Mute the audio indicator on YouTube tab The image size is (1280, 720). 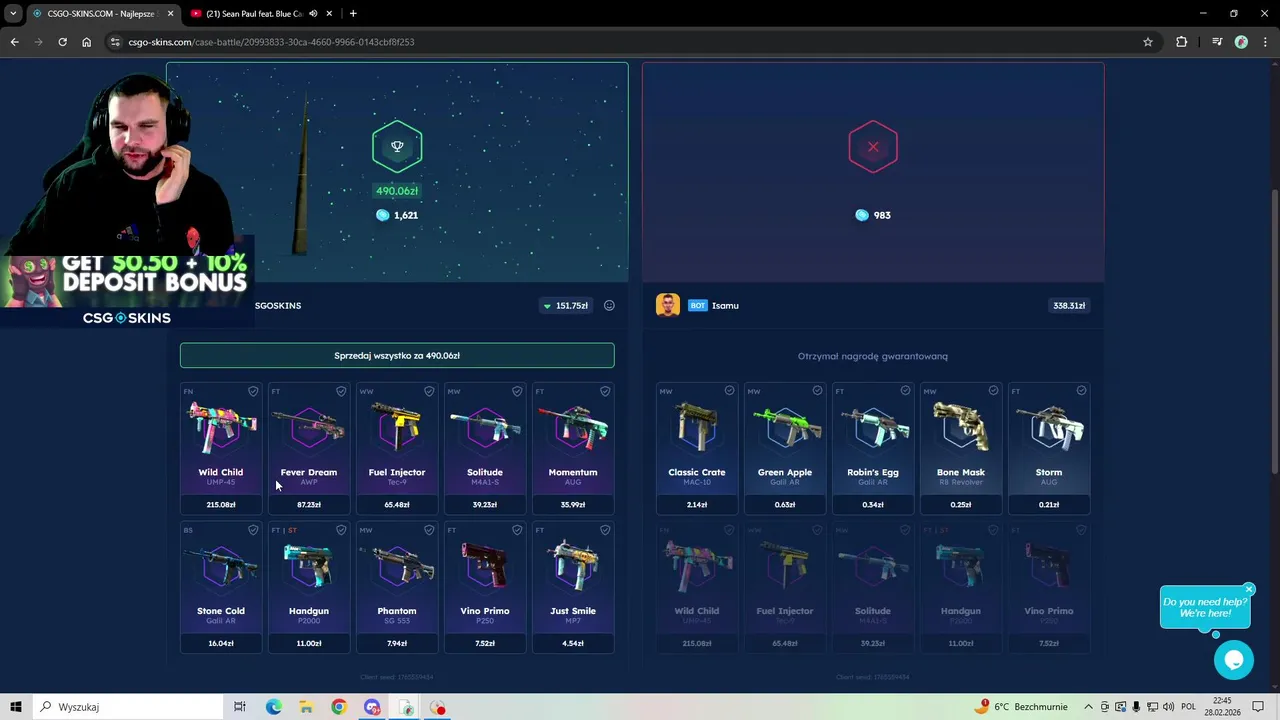(x=313, y=13)
